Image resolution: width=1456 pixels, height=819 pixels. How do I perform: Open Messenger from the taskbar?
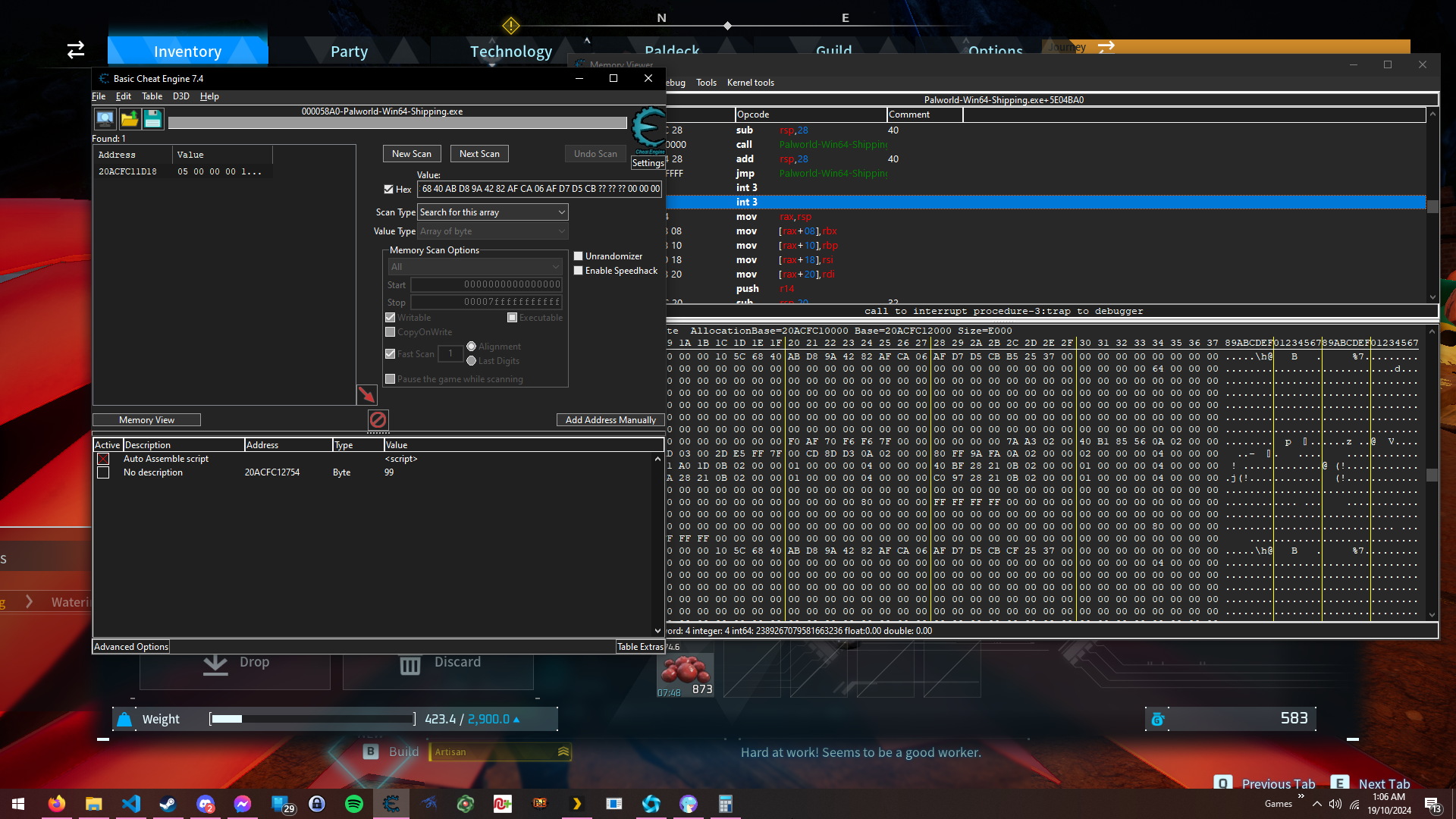click(x=243, y=804)
